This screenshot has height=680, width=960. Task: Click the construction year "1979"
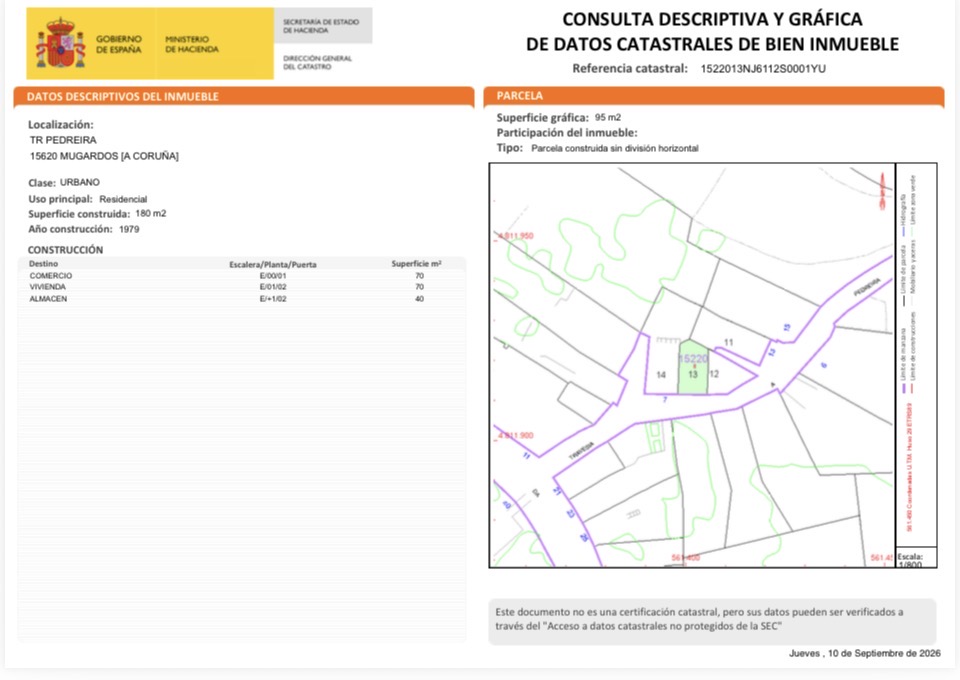129,229
